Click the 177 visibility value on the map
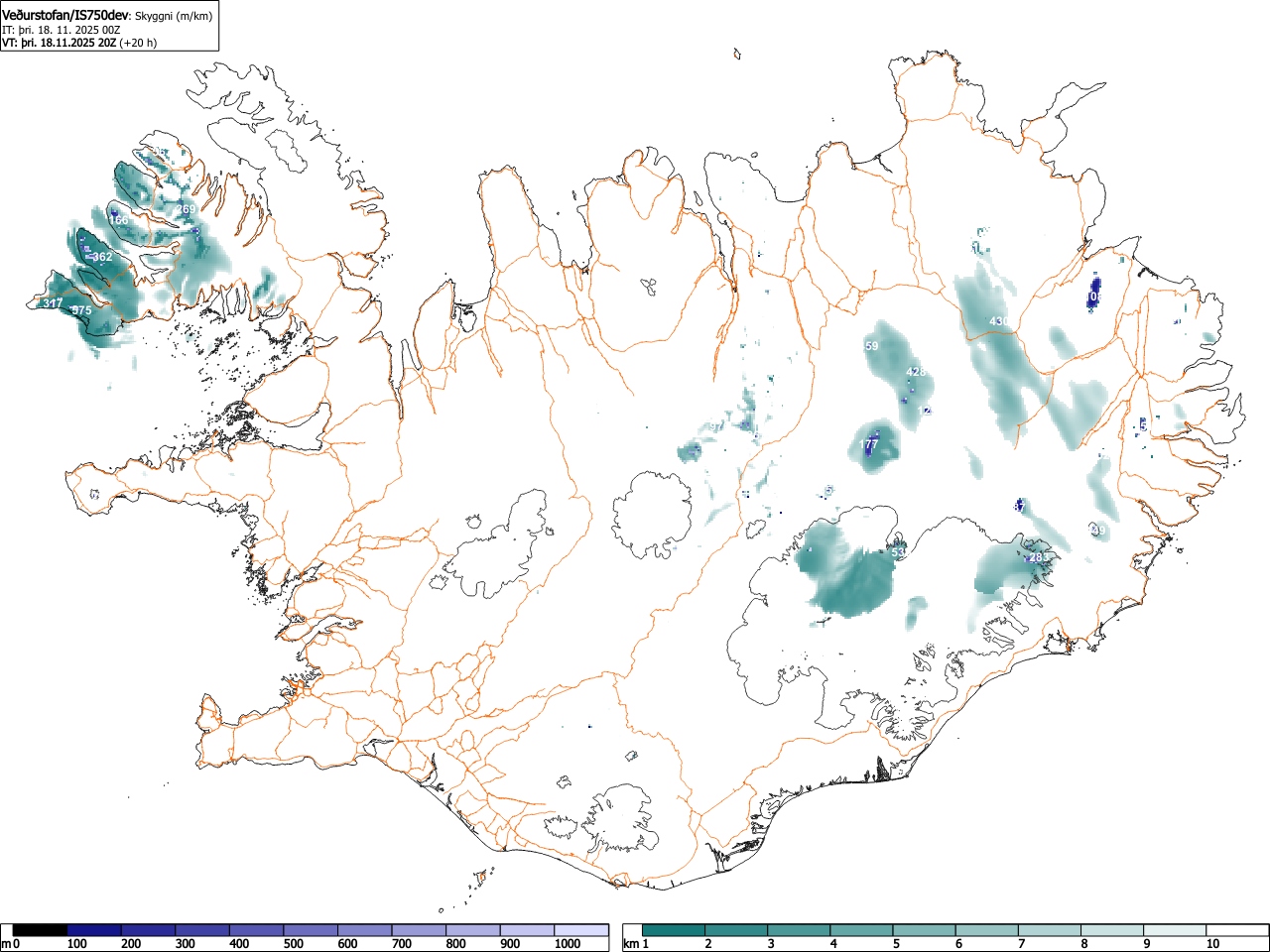The height and width of the screenshot is (952, 1270). pyautogui.click(x=870, y=442)
